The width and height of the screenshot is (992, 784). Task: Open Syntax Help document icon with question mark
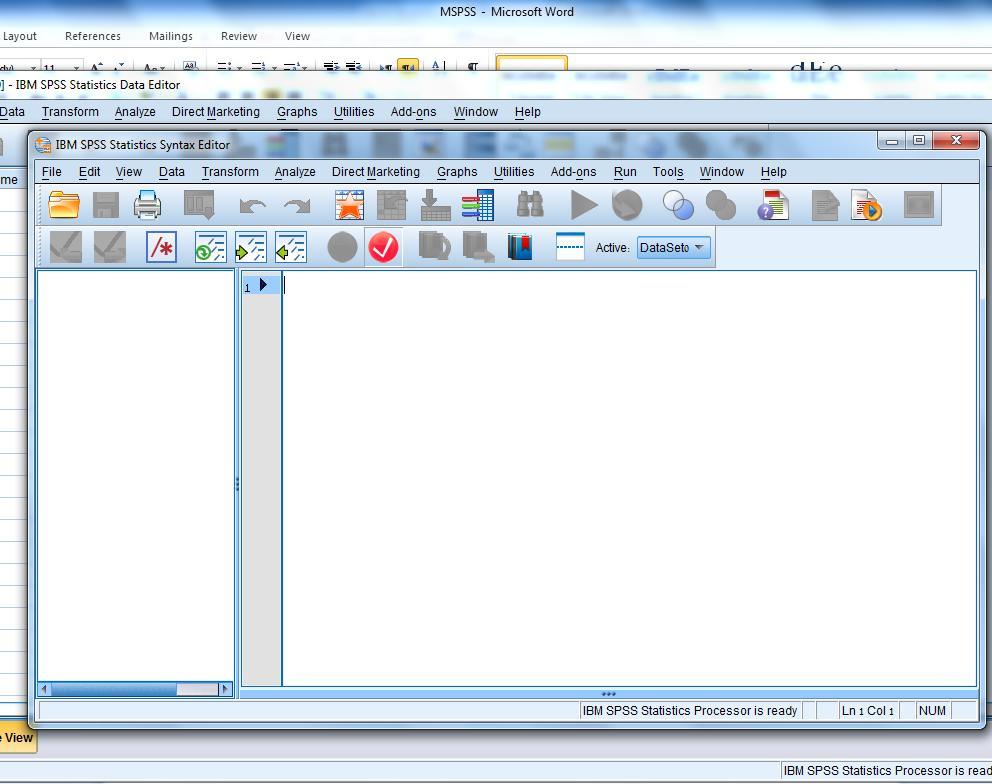click(773, 205)
